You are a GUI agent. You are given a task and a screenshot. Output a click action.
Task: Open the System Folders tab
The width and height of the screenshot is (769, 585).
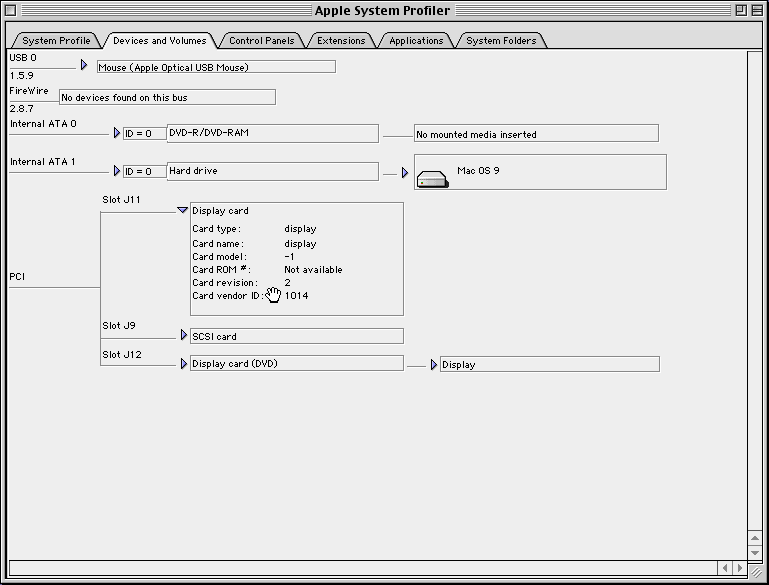[x=501, y=41]
